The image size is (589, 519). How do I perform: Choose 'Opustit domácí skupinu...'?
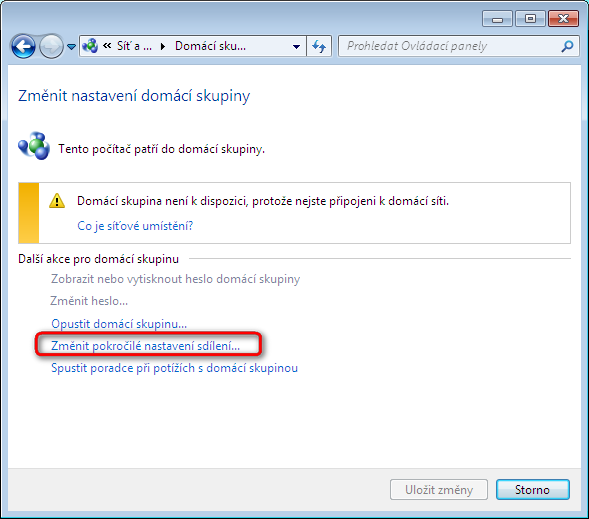119,324
